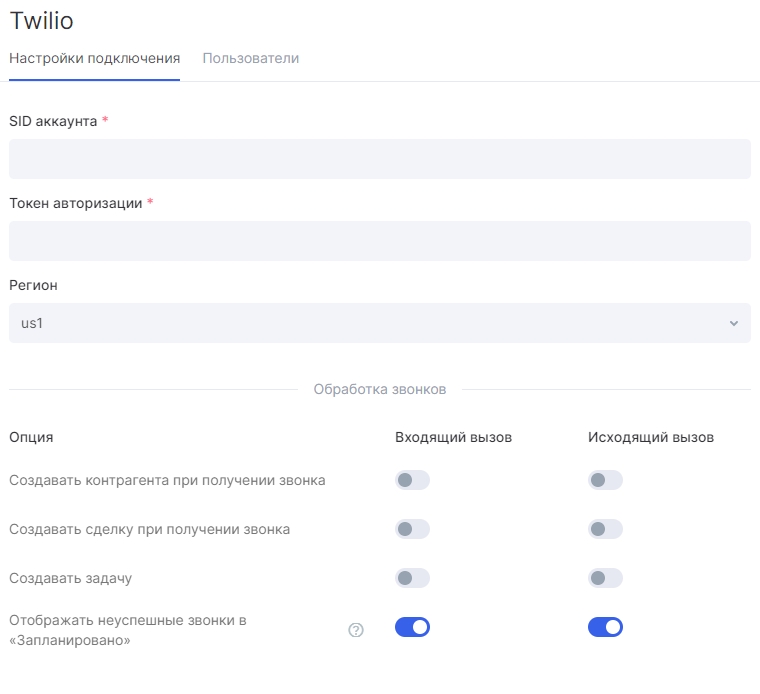
Task: Focus the Токен авторизации input field
Action: pos(380,241)
